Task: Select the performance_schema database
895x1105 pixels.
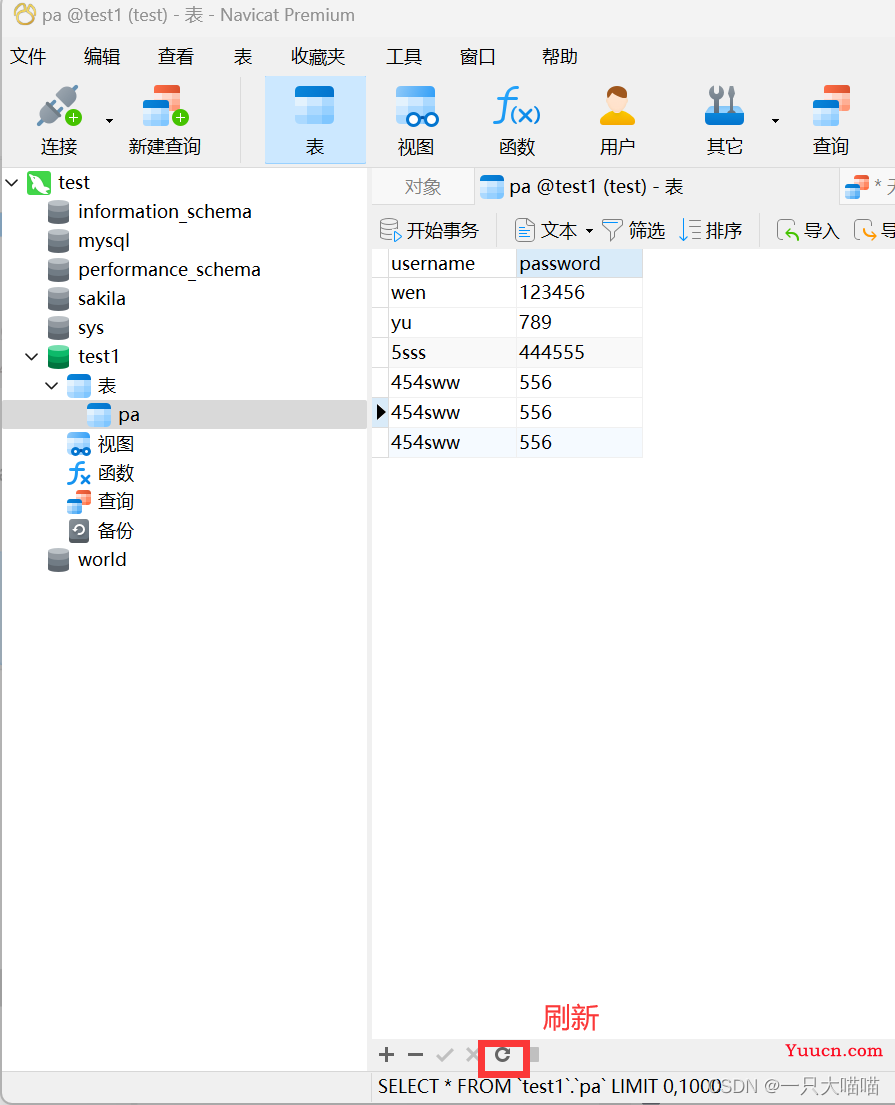Action: tap(169, 270)
